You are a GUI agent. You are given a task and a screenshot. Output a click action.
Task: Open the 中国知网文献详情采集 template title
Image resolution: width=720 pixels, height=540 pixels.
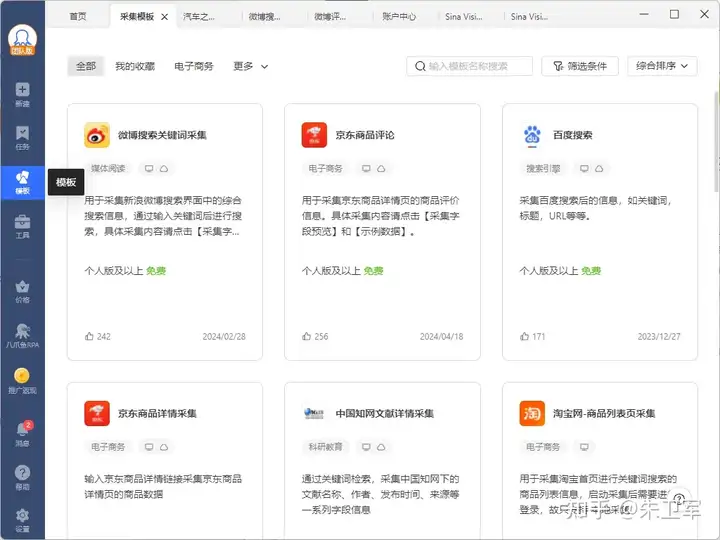tap(385, 413)
